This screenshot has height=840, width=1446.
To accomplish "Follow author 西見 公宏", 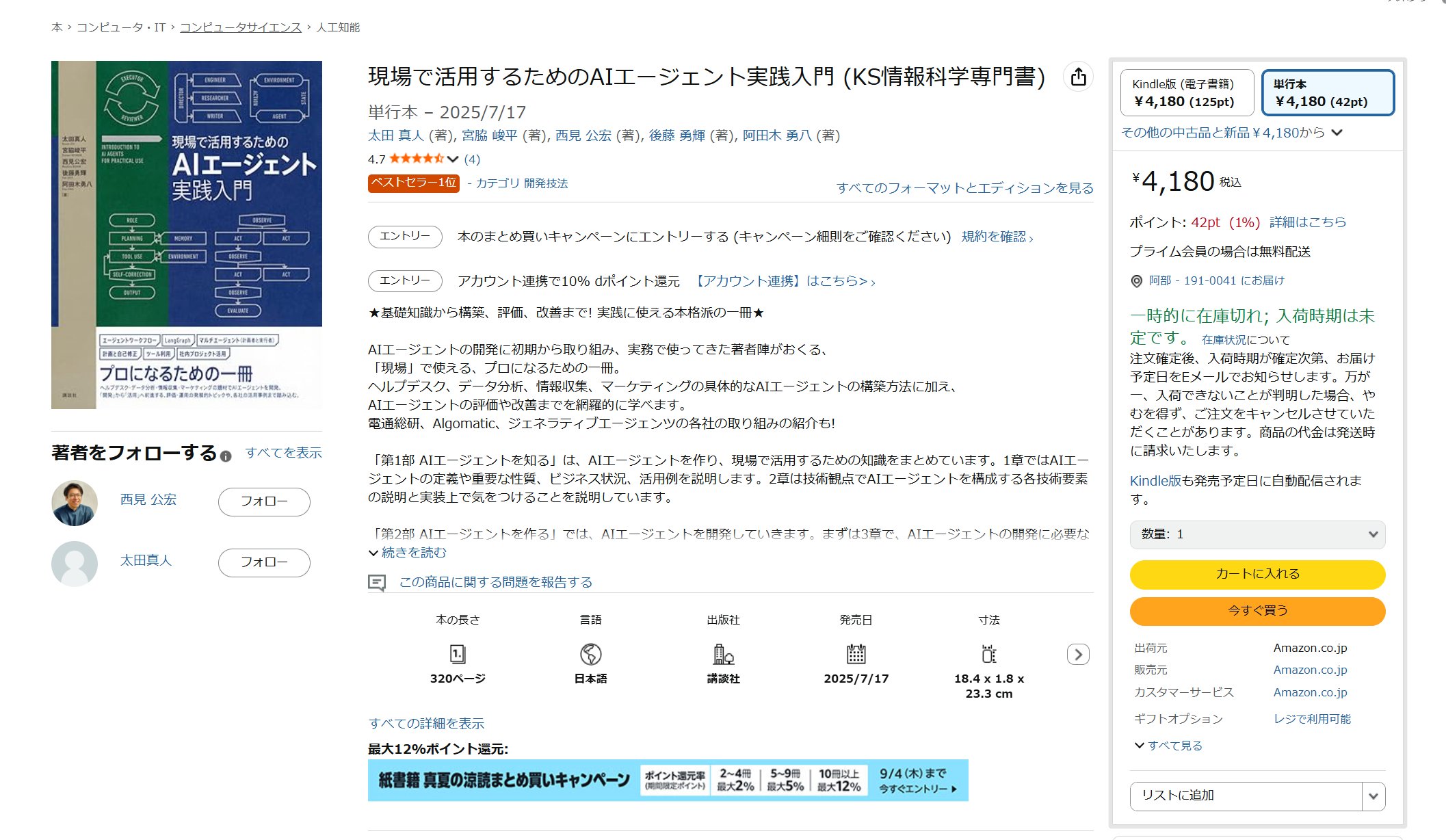I will click(264, 501).
